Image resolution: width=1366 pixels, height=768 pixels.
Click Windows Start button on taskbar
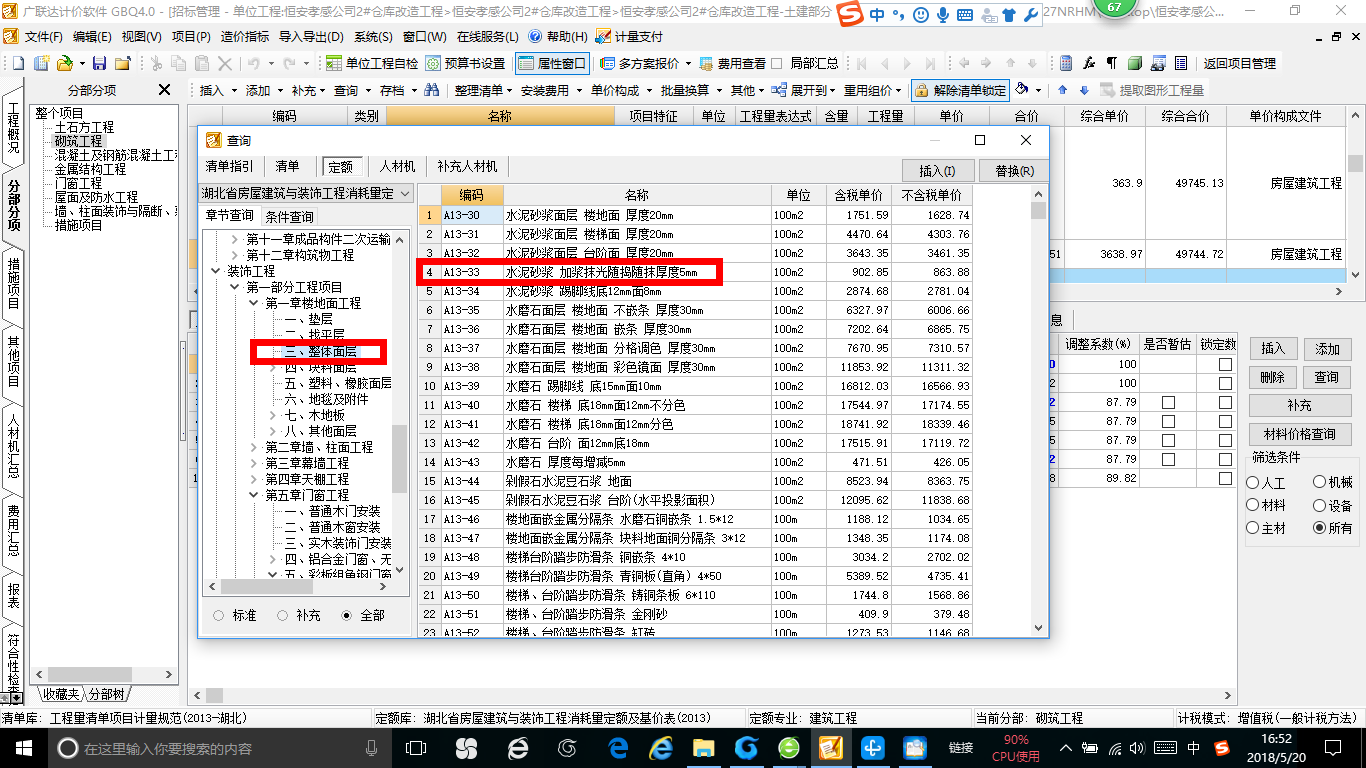(x=23, y=747)
